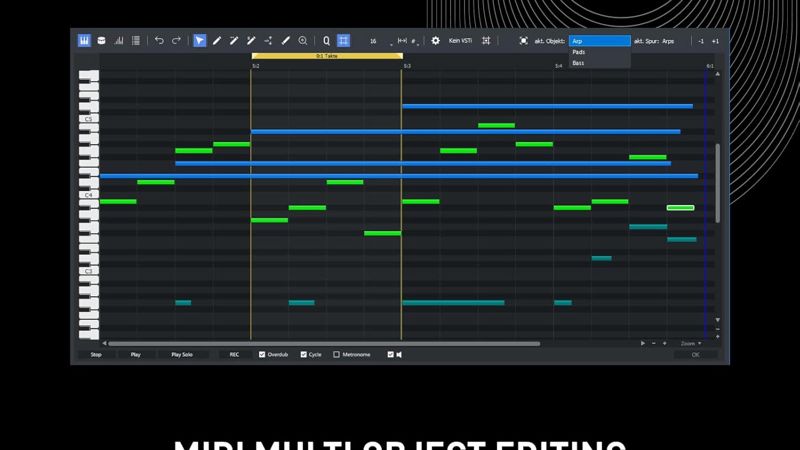Toggle the grid snap icon
800x450 pixels.
343,41
